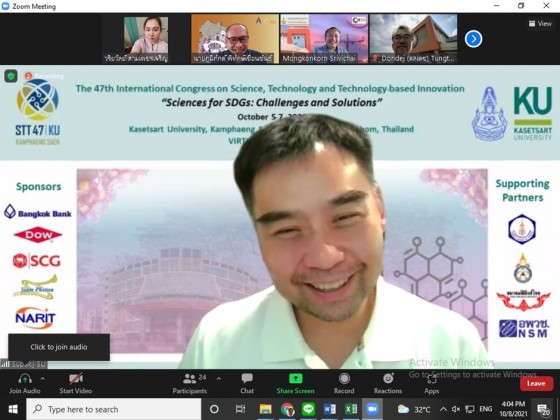Click the Join Audio headphone icon
The image size is (560, 420).
tap(25, 379)
